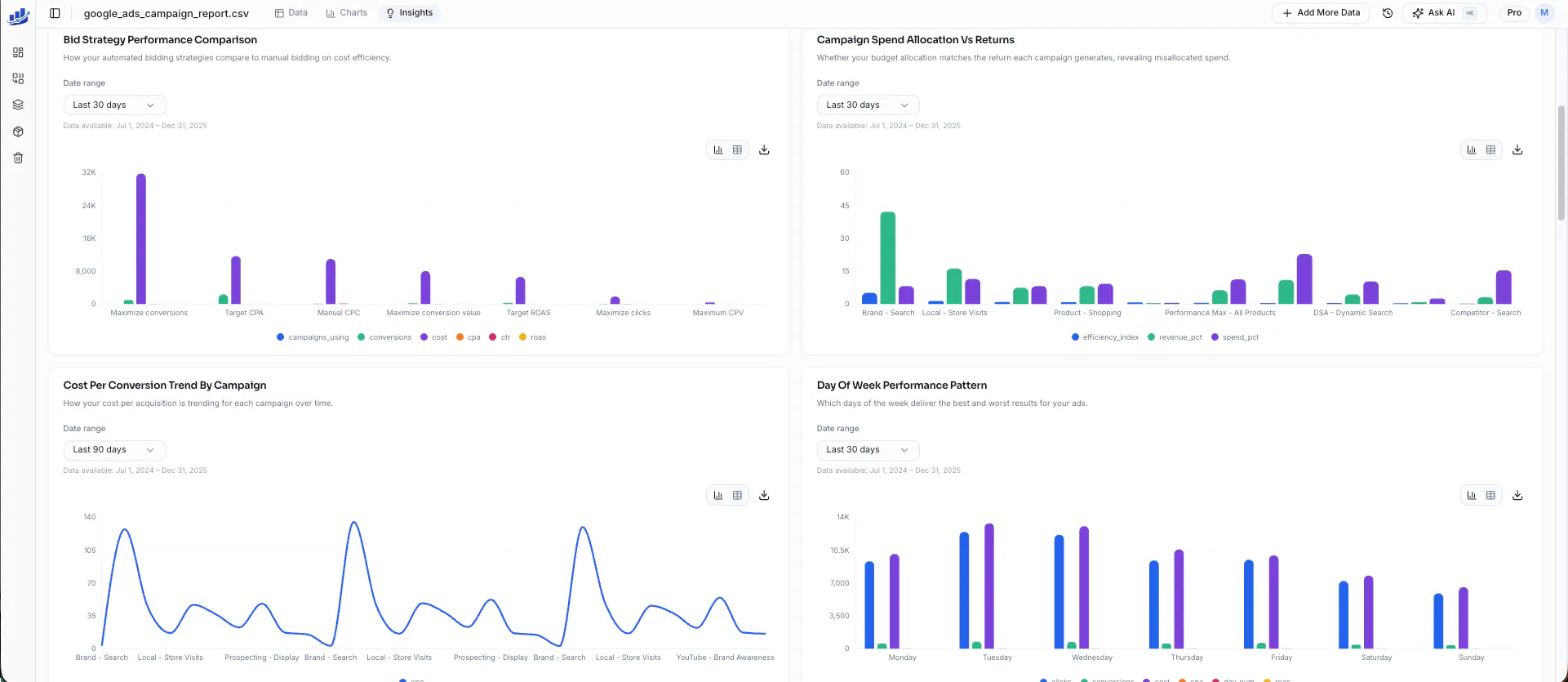Click the Performance Max - All Products label
1568x682 pixels.
pos(1220,313)
